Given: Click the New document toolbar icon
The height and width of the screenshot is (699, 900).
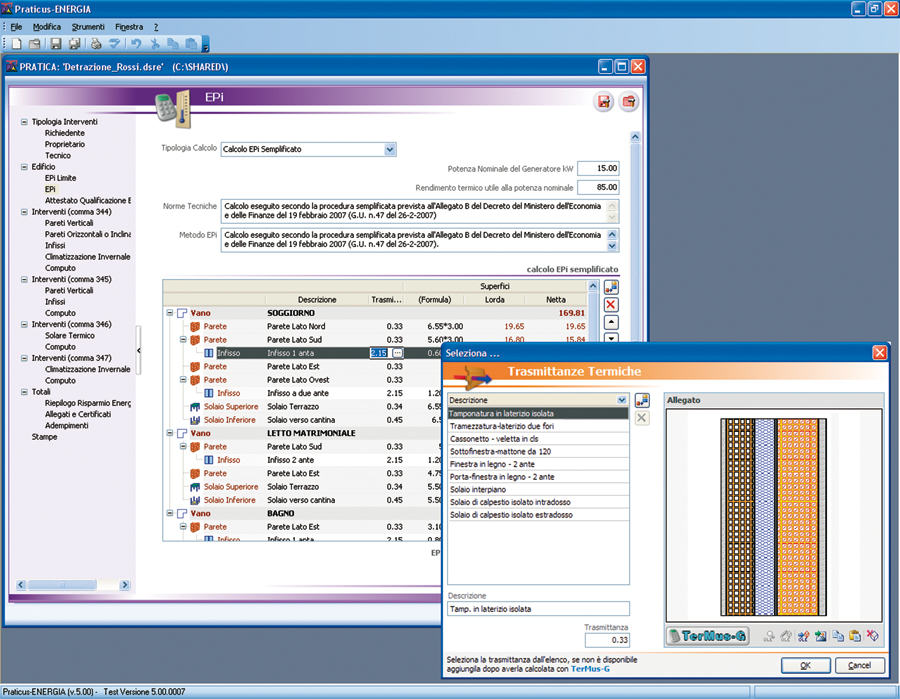Looking at the screenshot, I should point(17,44).
